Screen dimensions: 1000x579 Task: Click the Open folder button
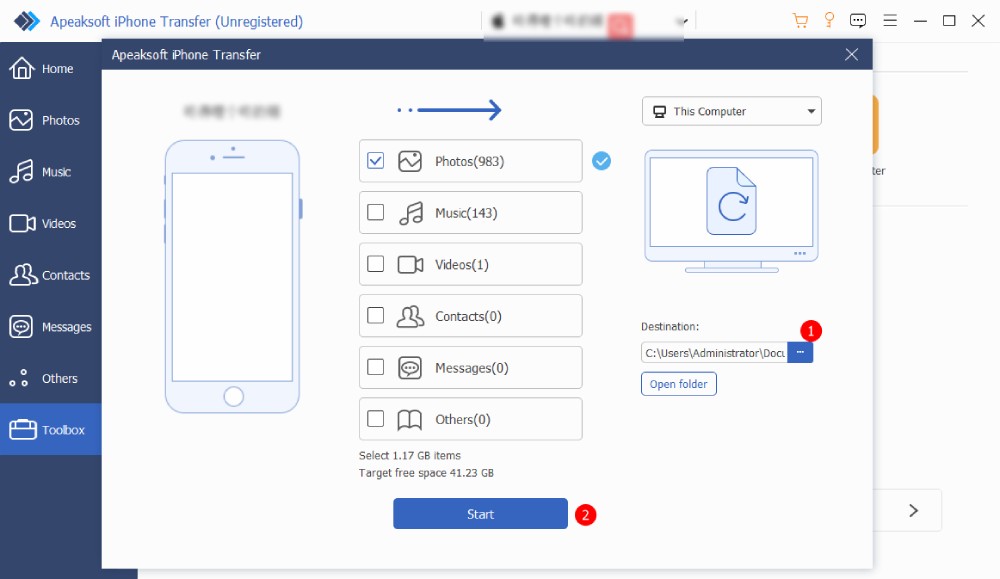click(679, 384)
